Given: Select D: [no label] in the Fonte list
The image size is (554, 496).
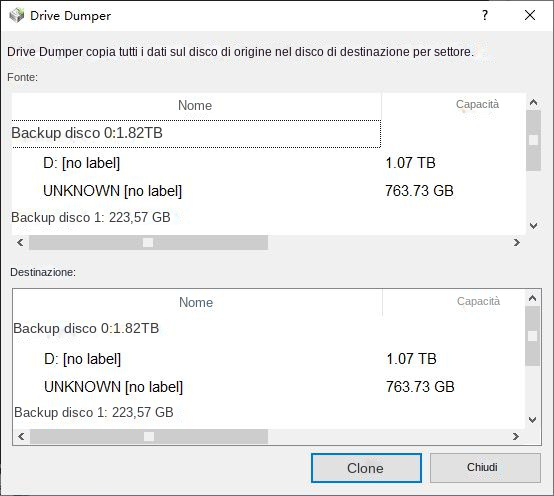Looking at the screenshot, I should [x=82, y=163].
